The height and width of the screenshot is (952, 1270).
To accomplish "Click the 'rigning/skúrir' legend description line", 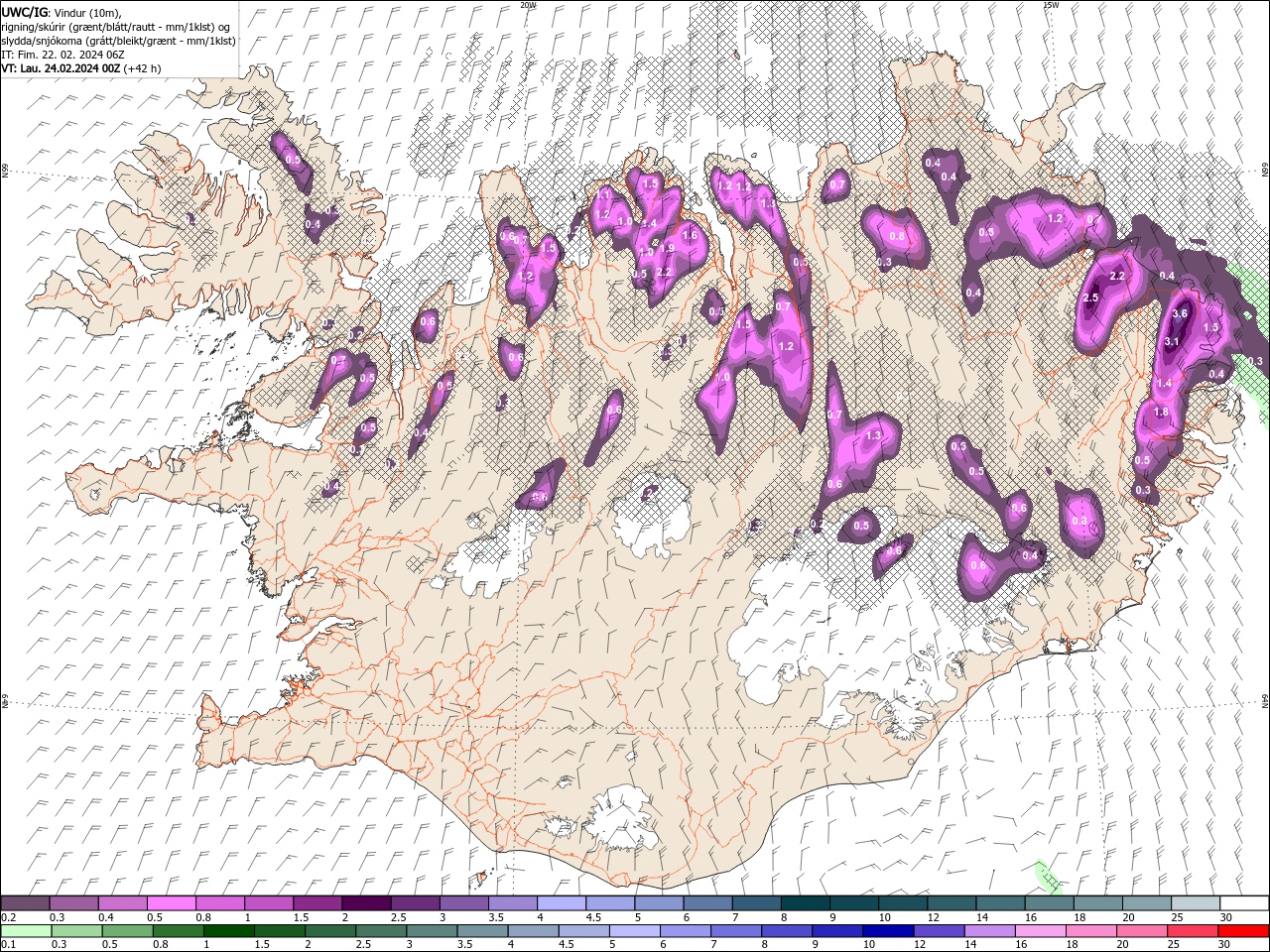I will click(117, 26).
